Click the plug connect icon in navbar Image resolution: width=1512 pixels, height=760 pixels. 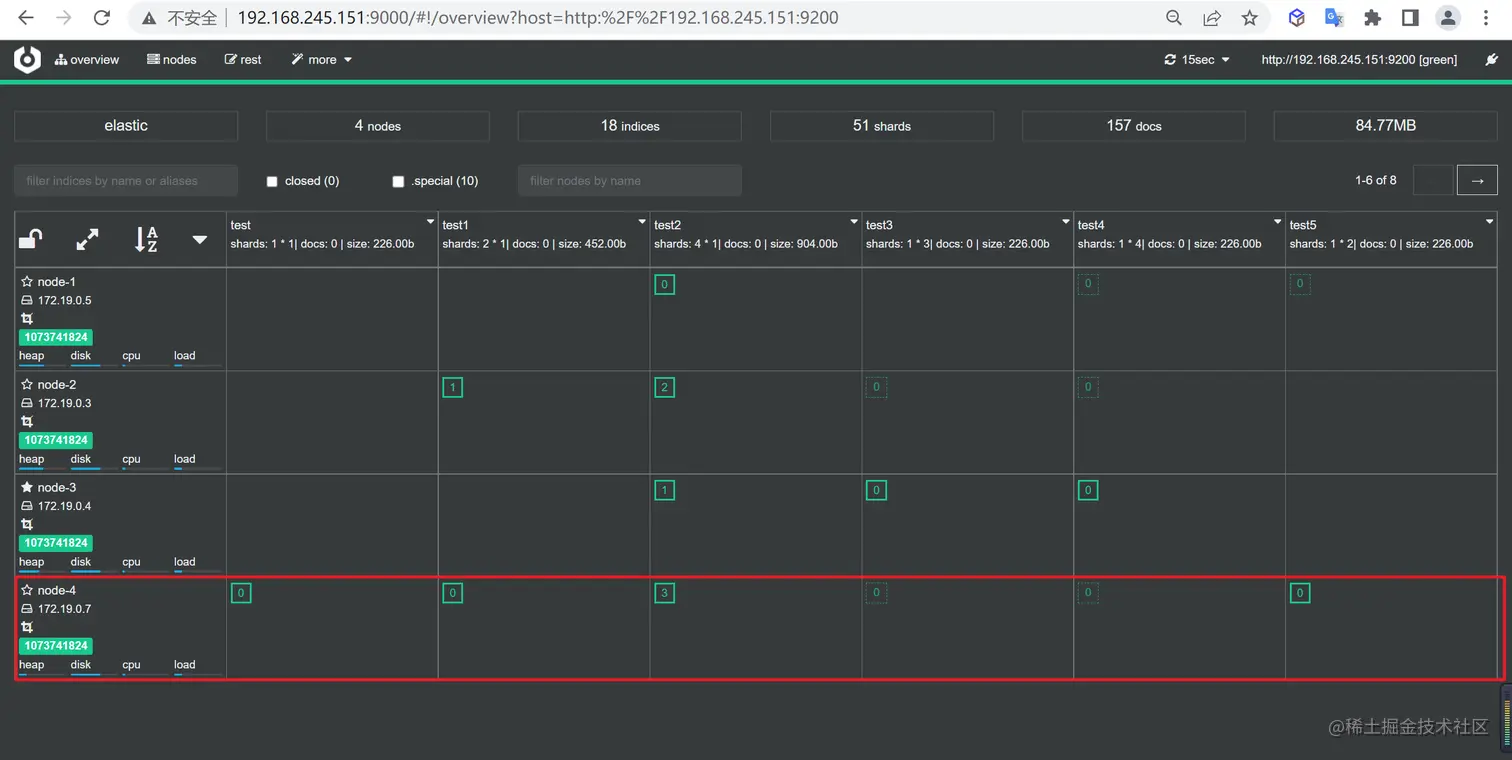(1492, 60)
